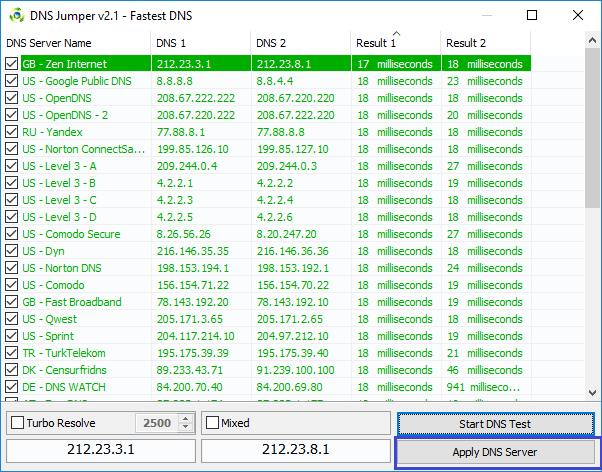602x472 pixels.
Task: Select the GB - Fast Broadband row name
Action: 72,302
